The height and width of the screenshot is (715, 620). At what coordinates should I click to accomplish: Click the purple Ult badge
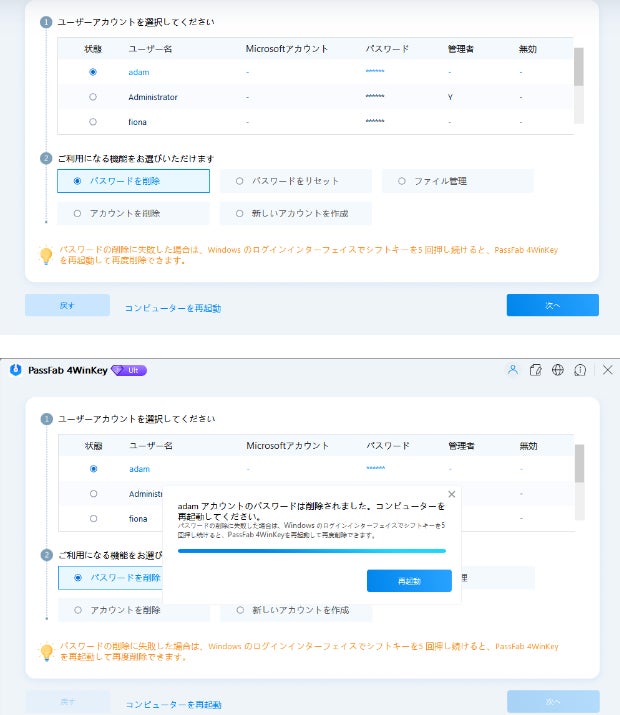pyautogui.click(x=129, y=370)
